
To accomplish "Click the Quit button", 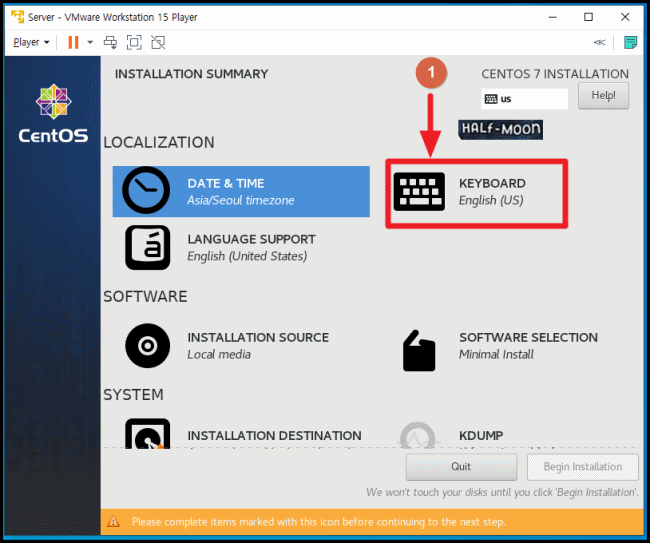I will [461, 467].
